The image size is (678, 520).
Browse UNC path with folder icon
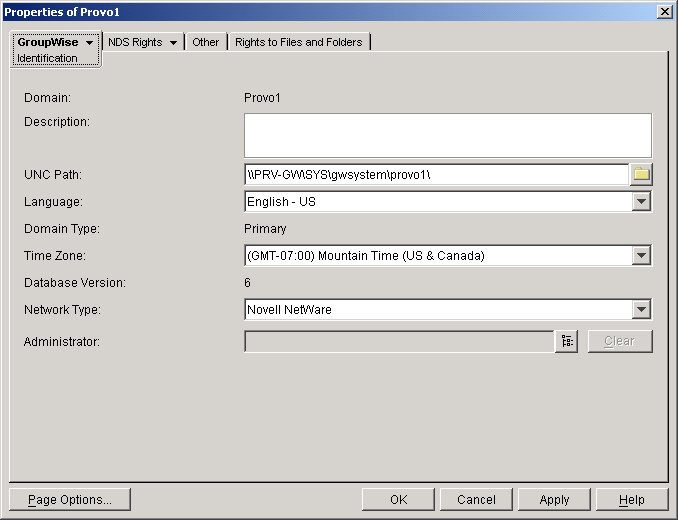click(x=641, y=175)
